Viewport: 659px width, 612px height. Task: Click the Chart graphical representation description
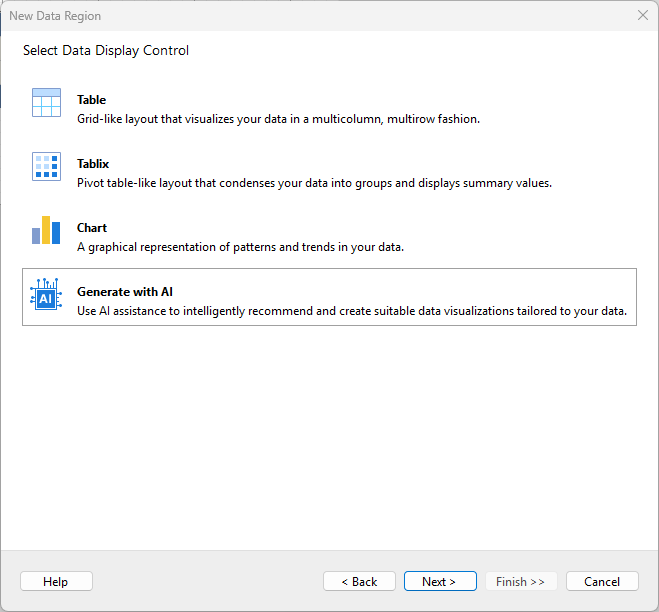(240, 247)
